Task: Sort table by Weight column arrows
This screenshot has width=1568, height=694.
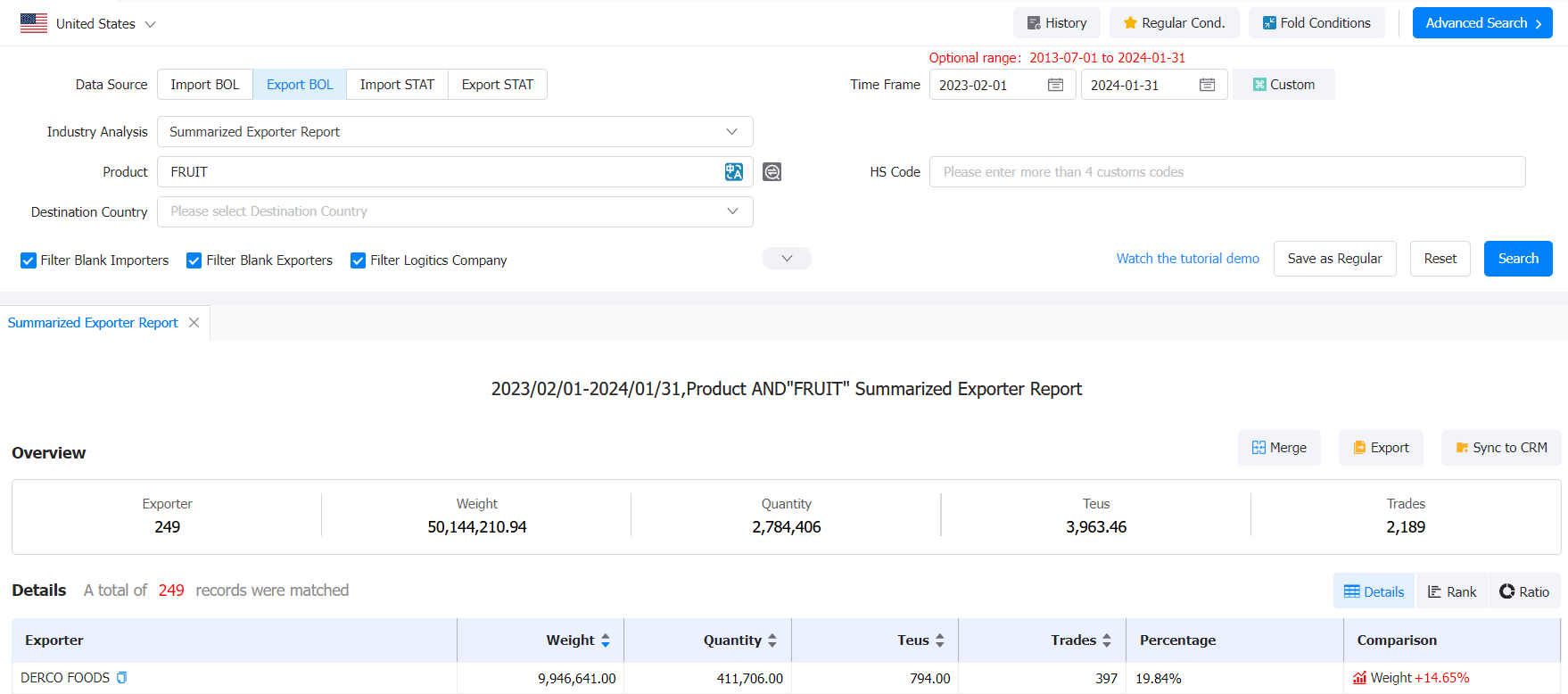Action: pyautogui.click(x=606, y=640)
